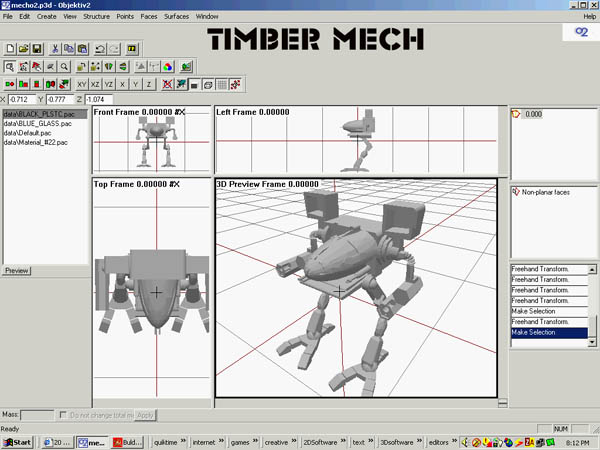
Task: Select data\BLACK_PLSTC.pac in the texture list
Action: (x=45, y=114)
